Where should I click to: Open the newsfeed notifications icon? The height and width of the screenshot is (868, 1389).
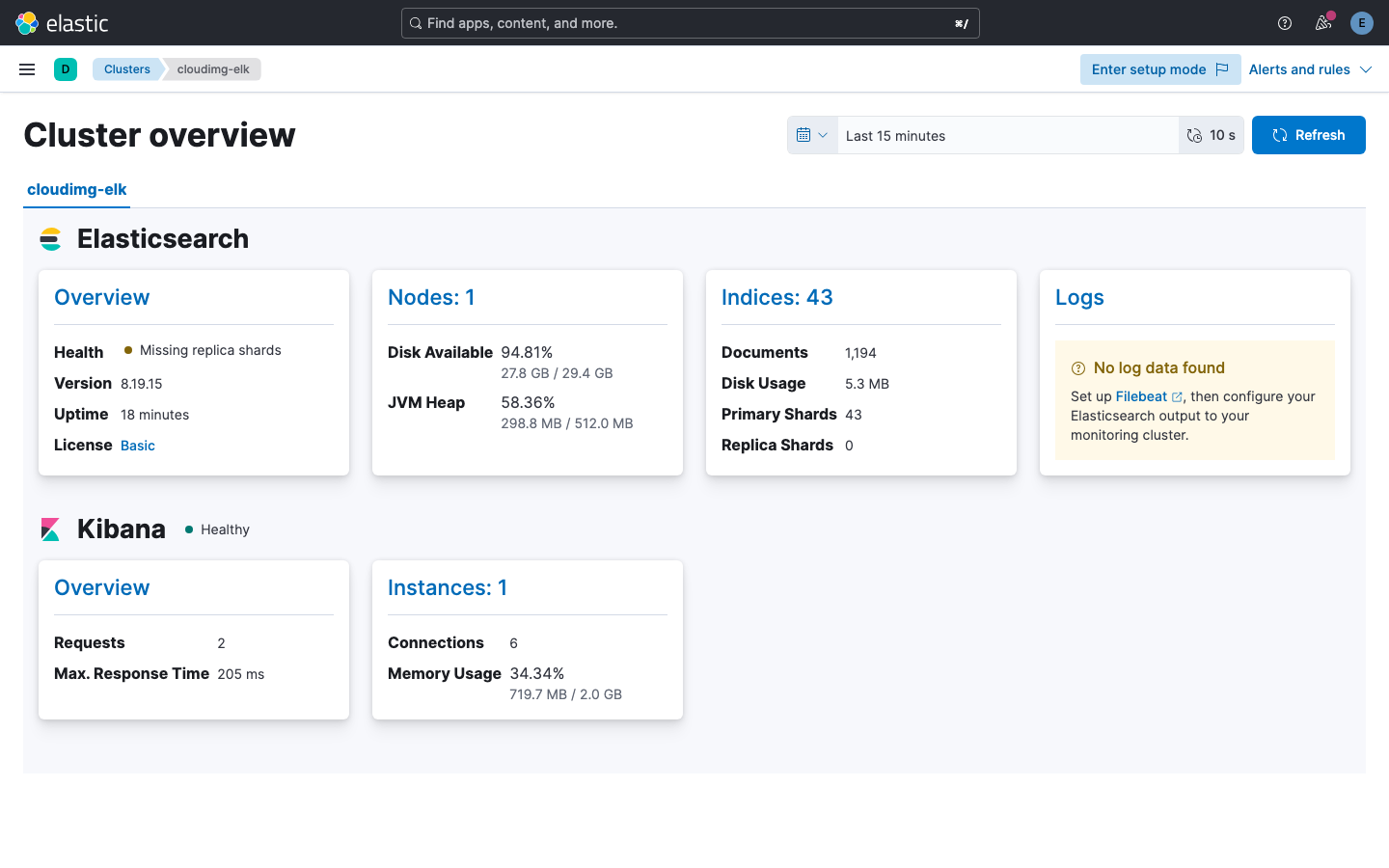[x=1323, y=23]
